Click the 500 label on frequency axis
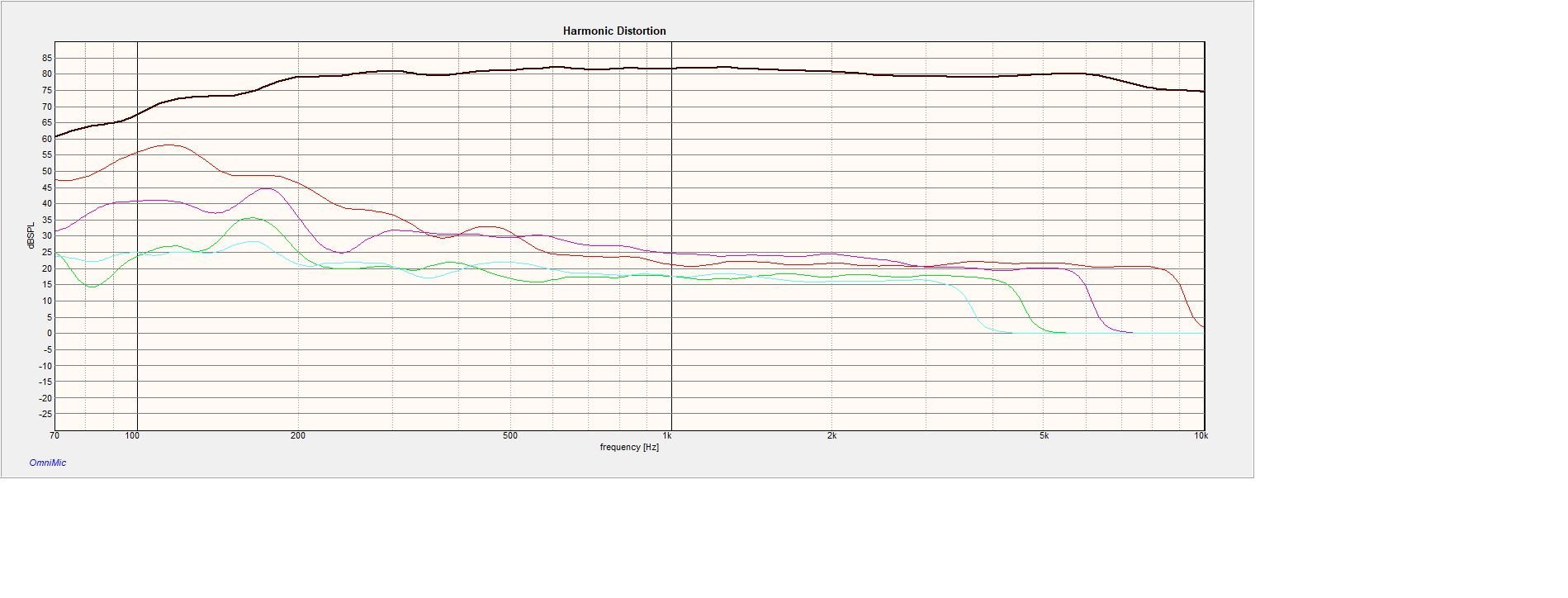The height and width of the screenshot is (598, 1568). click(x=510, y=436)
